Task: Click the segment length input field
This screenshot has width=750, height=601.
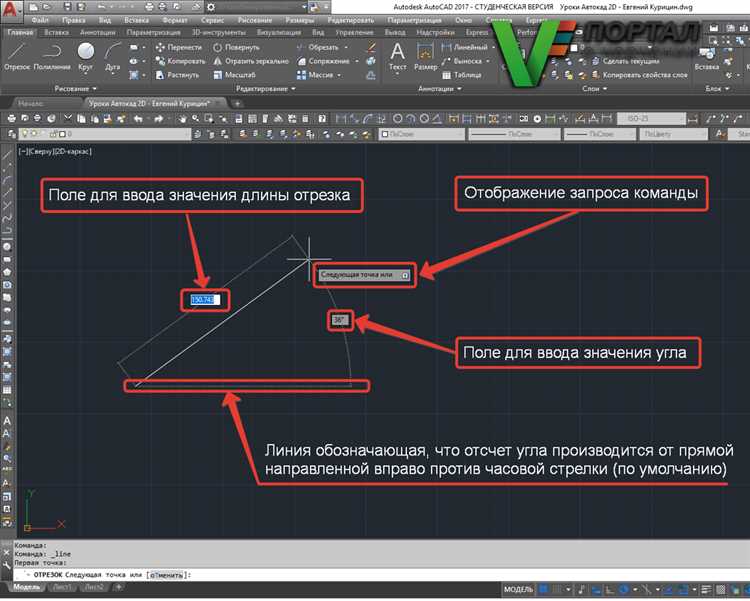Action: (205, 300)
